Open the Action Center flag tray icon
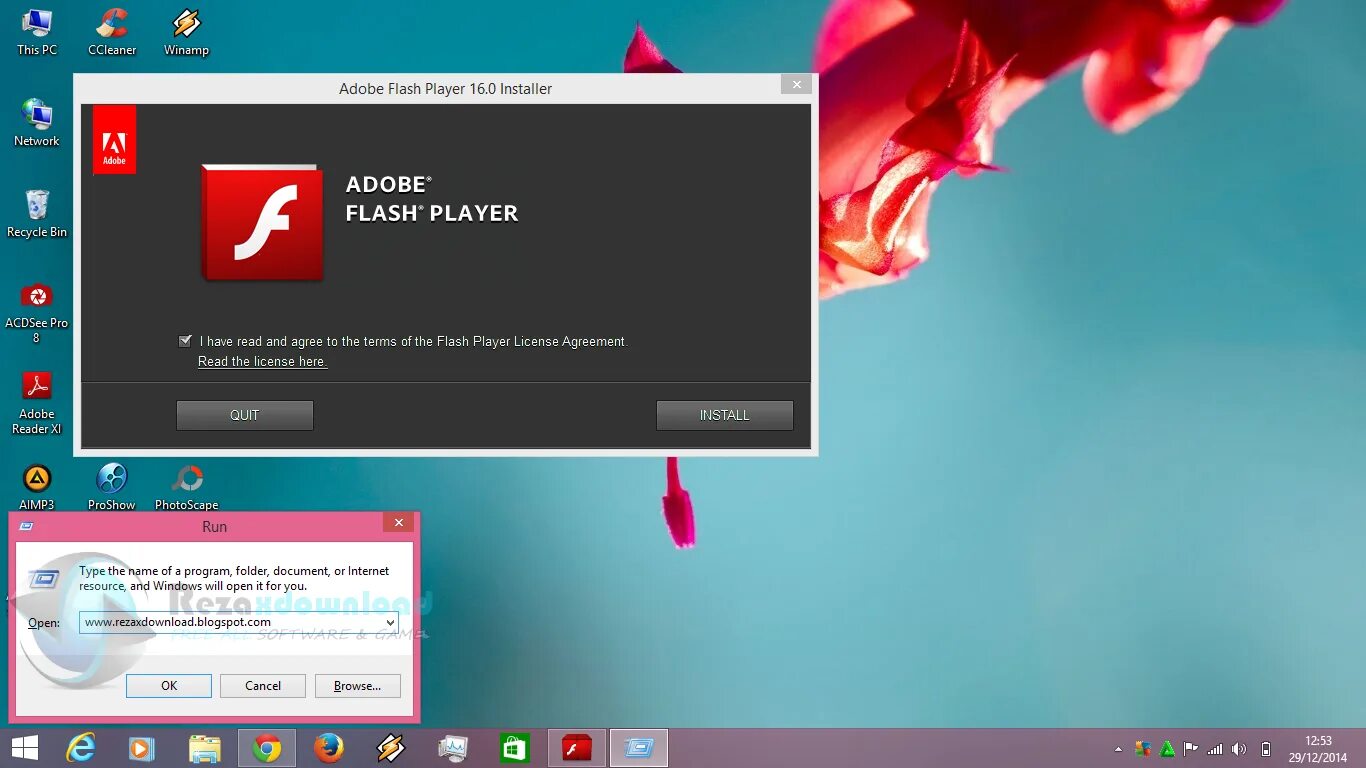The image size is (1366, 768). 1190,749
